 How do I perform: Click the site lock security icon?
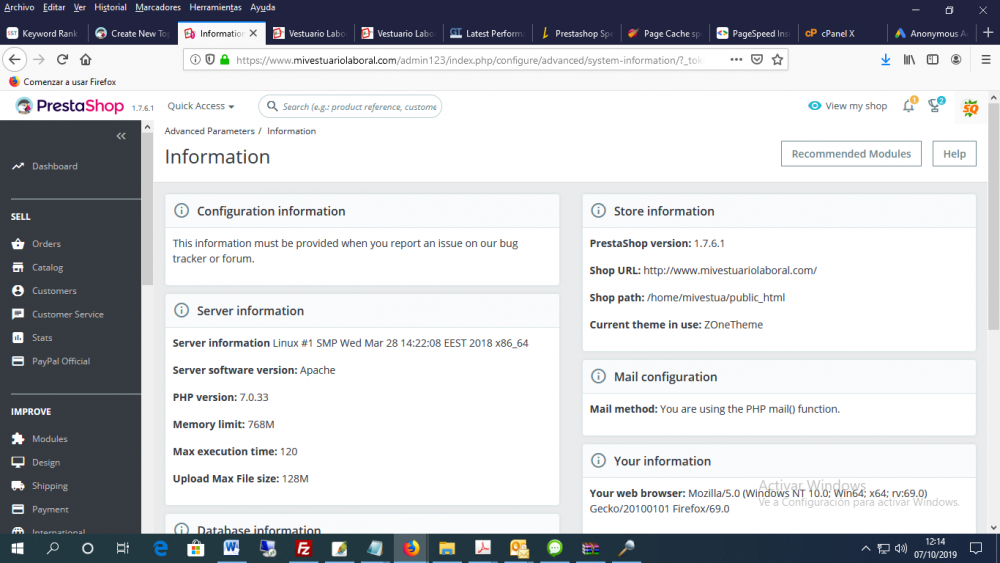[x=224, y=59]
